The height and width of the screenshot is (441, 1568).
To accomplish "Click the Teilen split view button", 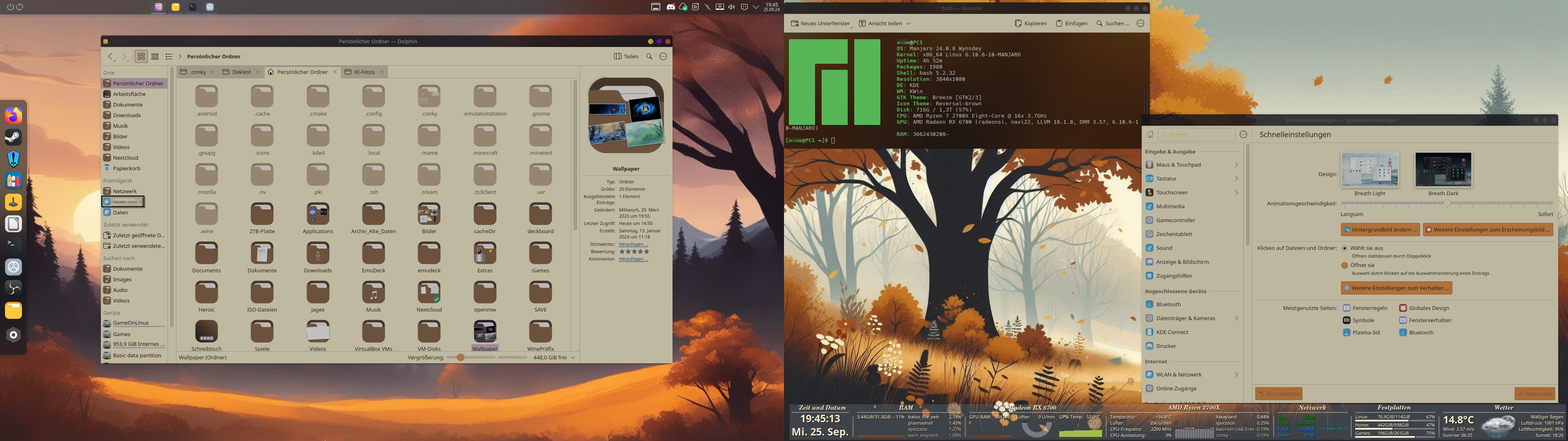I will pos(626,57).
